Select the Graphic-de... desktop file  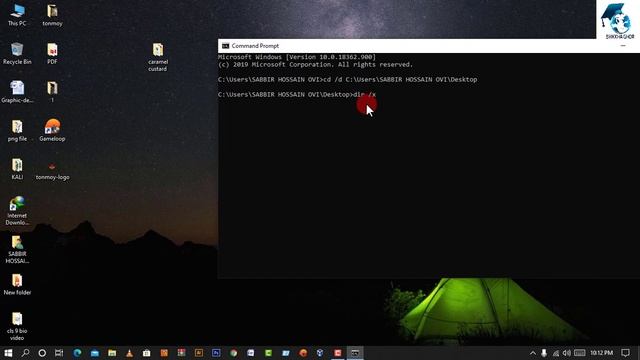(x=17, y=92)
